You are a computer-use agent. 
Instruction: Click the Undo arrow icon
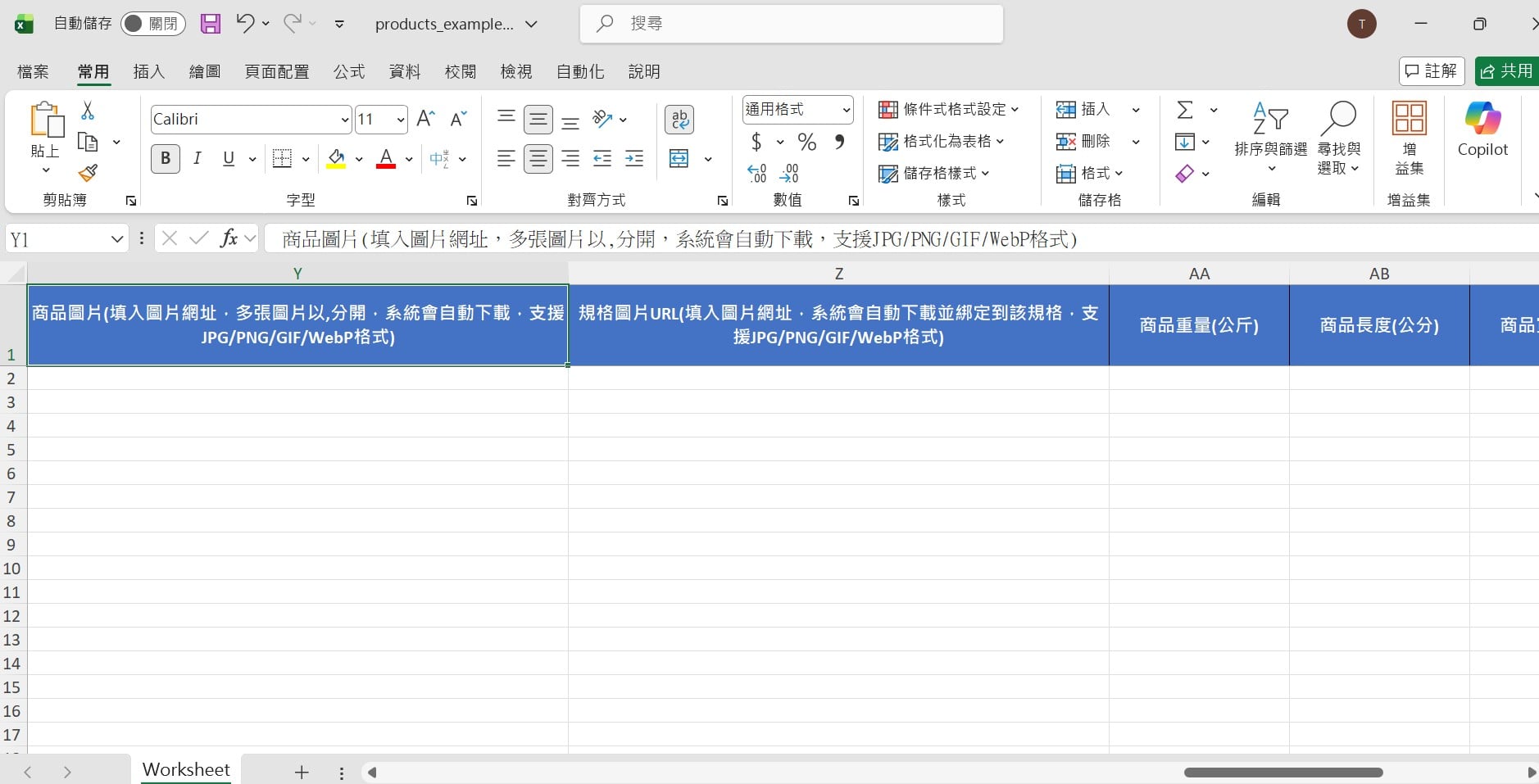coord(245,23)
